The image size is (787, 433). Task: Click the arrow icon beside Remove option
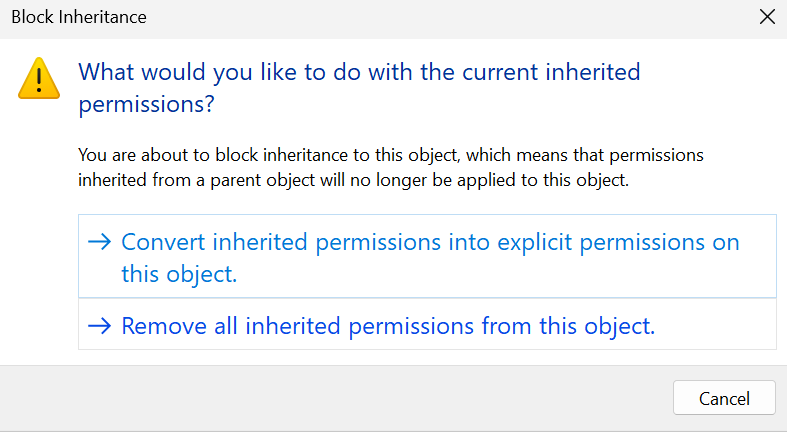[99, 325]
